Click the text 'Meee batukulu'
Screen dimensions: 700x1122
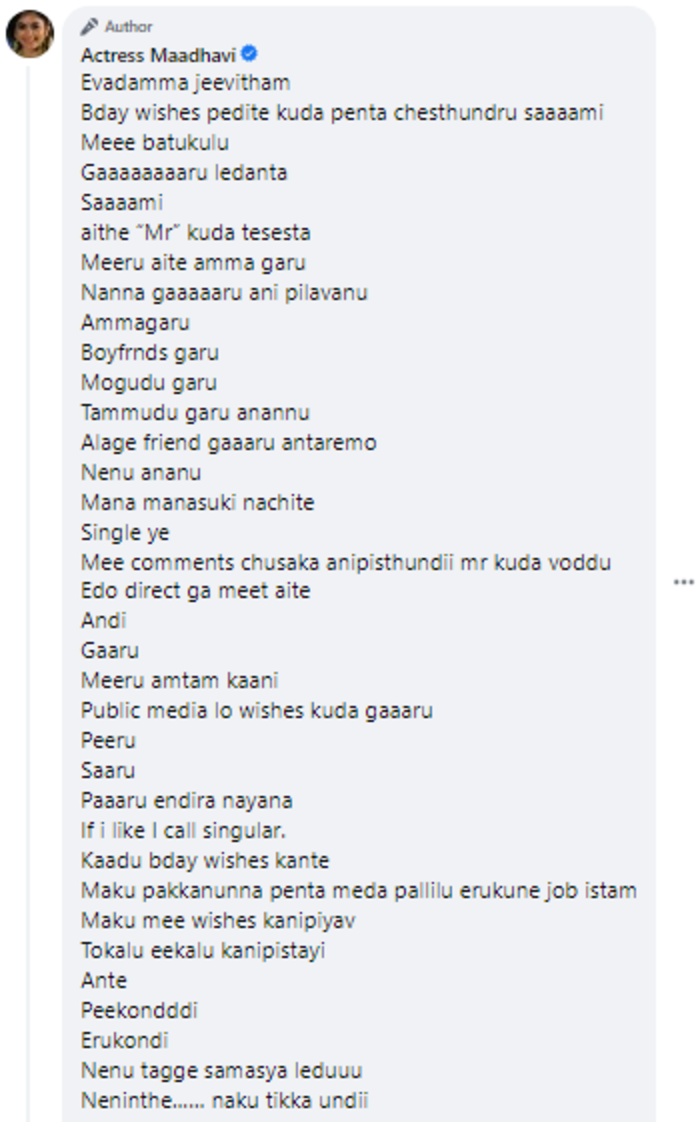(x=155, y=142)
